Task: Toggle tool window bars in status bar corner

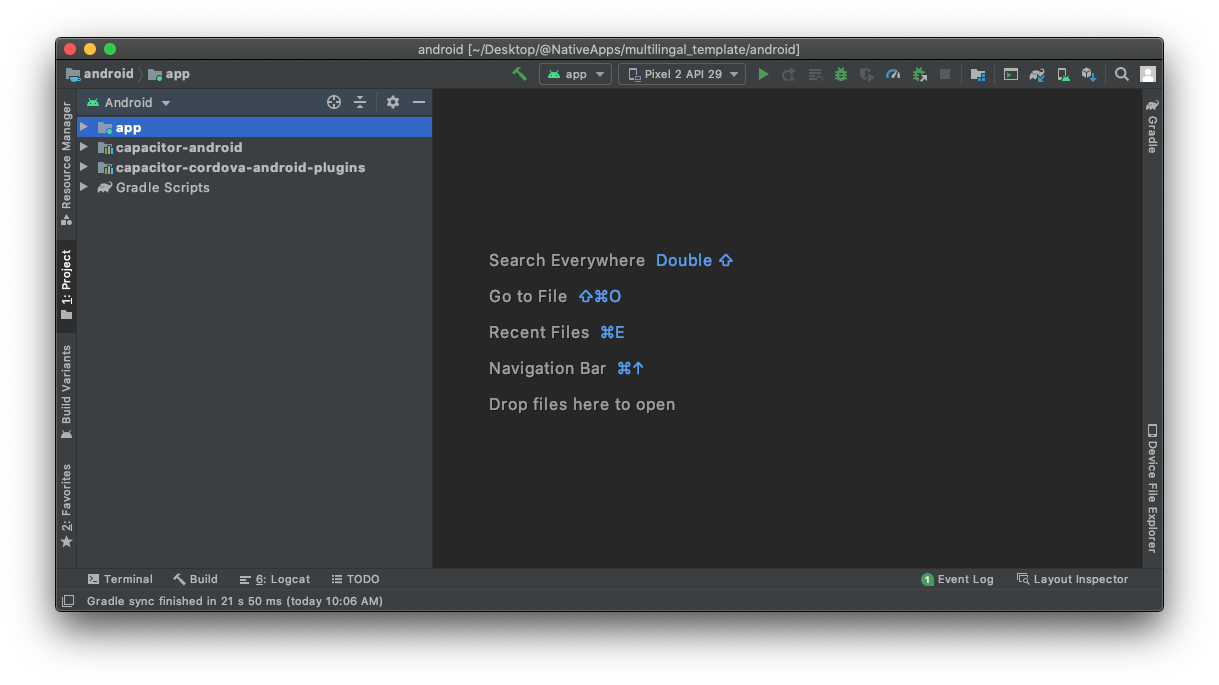Action: 68,601
